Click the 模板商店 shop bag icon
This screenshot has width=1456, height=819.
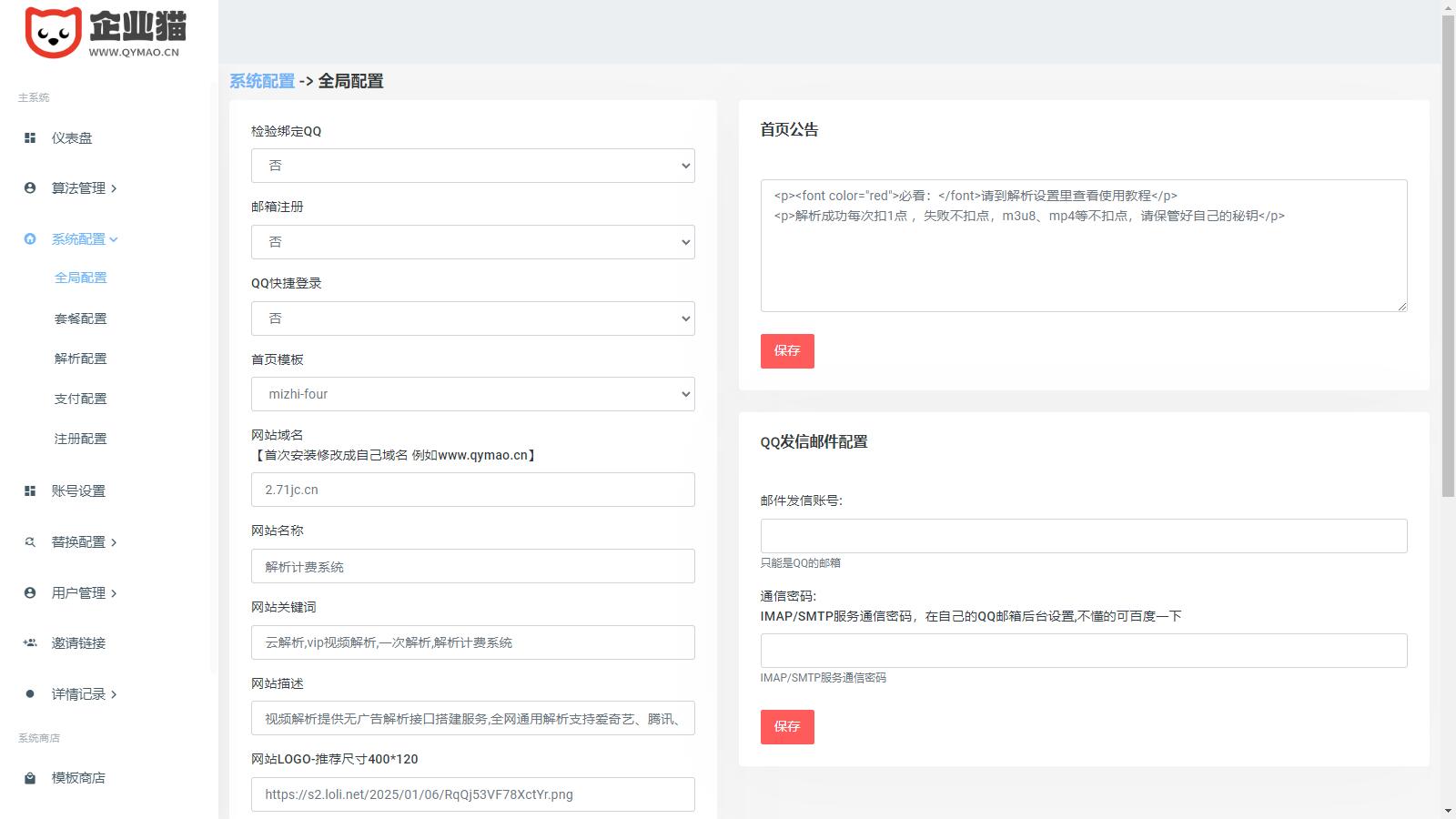tap(30, 778)
